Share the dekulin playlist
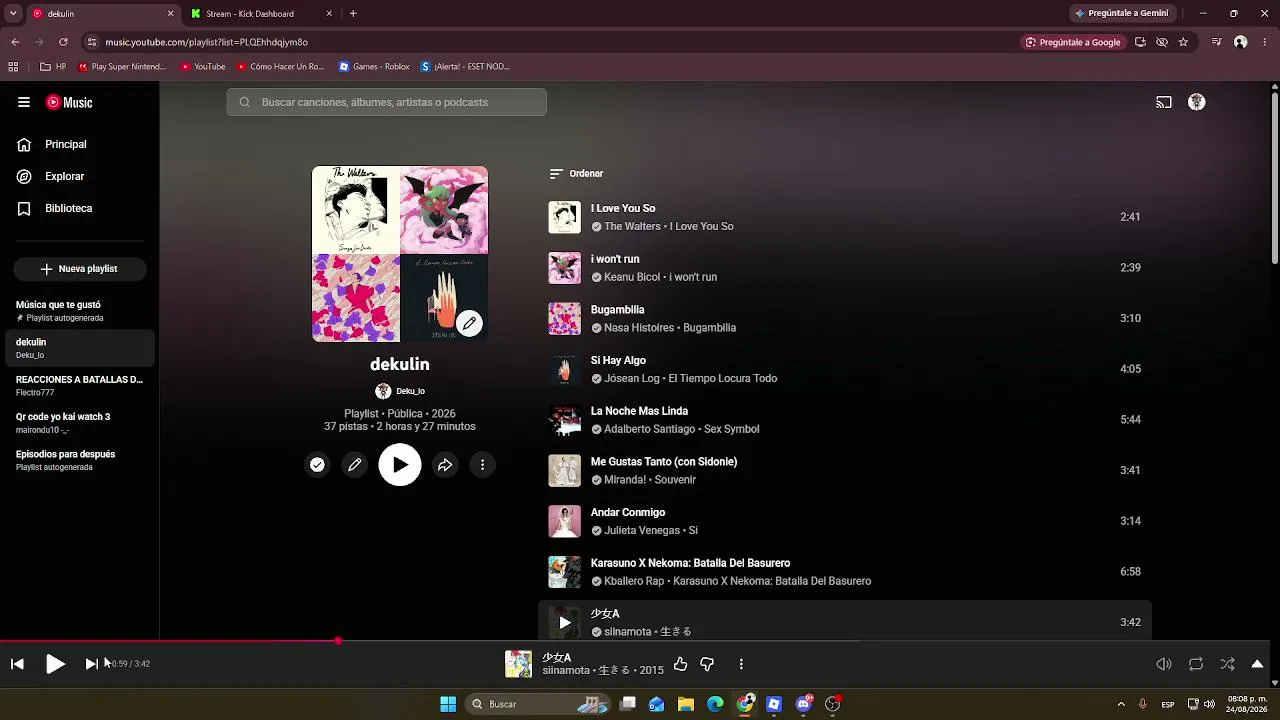Image resolution: width=1280 pixels, height=720 pixels. coord(445,465)
